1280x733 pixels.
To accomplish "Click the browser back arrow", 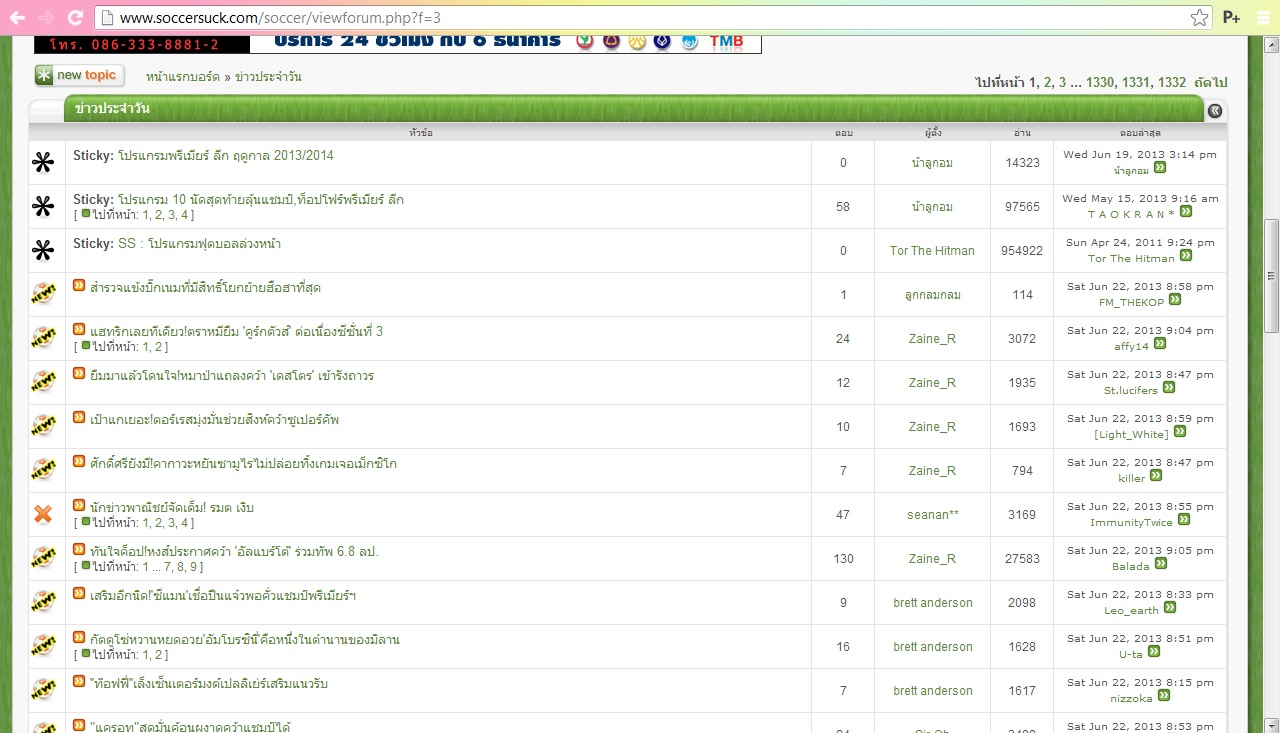I will coord(17,17).
